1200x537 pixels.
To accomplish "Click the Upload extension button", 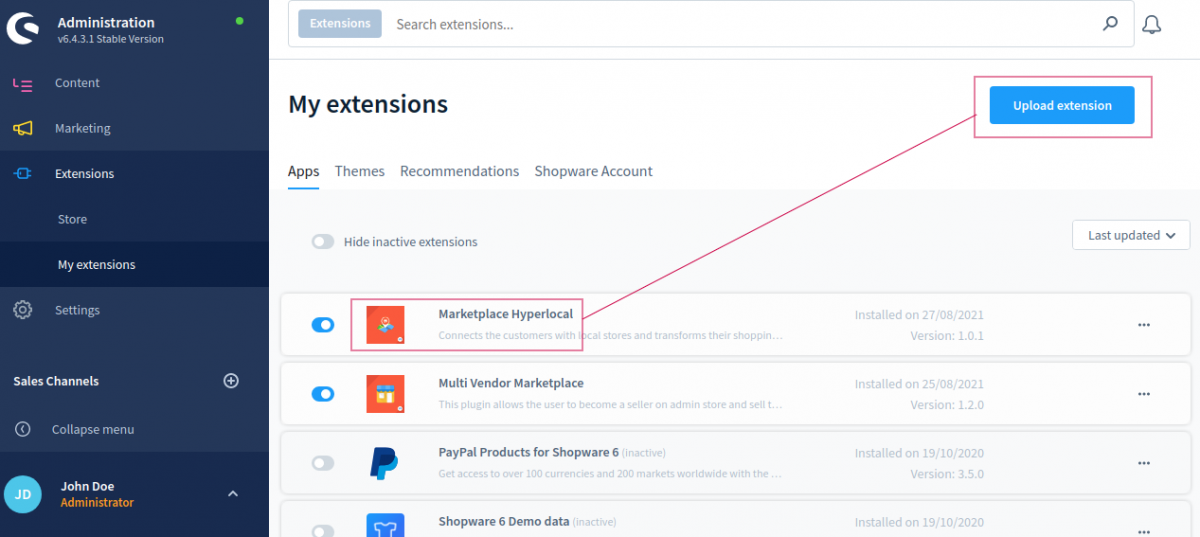I will (x=1062, y=105).
